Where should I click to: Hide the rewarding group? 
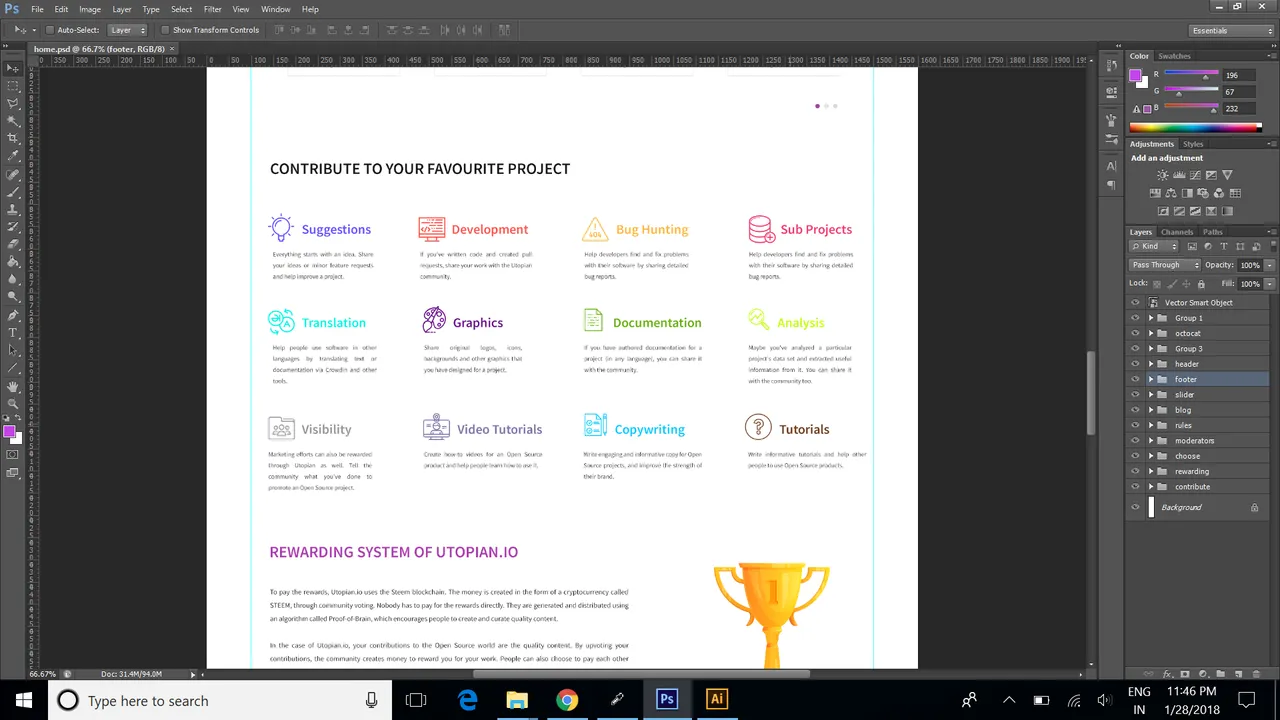[1135, 471]
